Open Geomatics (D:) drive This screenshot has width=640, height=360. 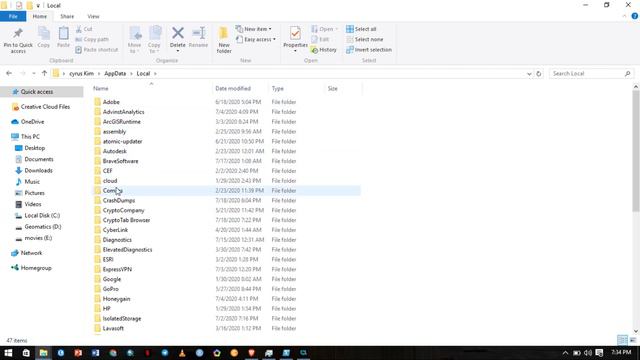tap(38, 227)
